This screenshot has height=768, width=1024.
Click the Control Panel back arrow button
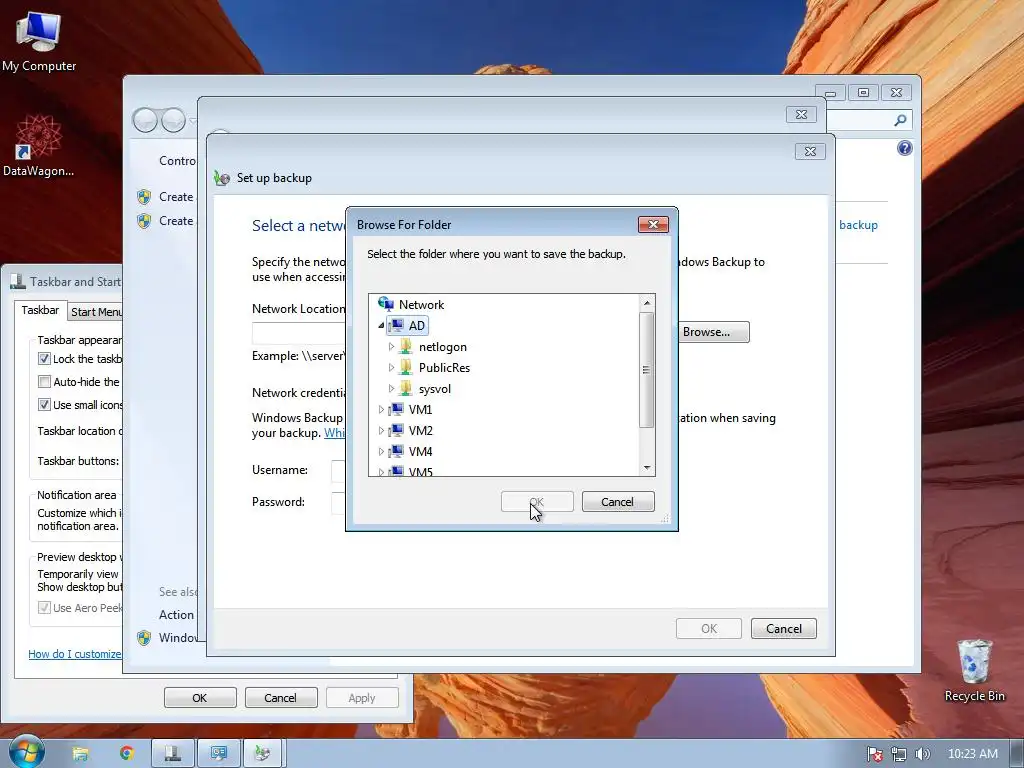coord(145,120)
